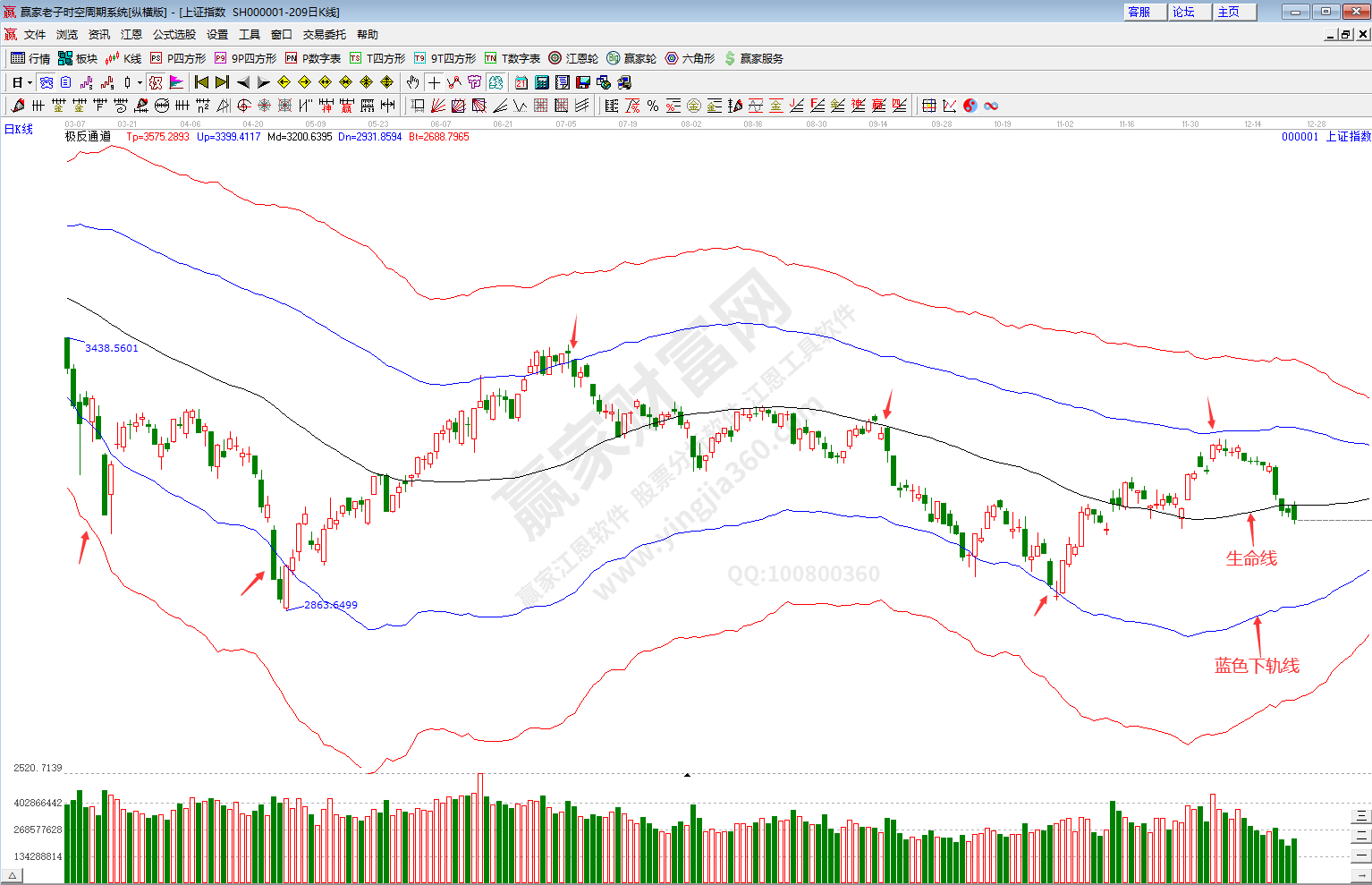Viewport: 1372px width, 885px height.
Task: Click the save floppy disk icon
Action: tap(583, 82)
